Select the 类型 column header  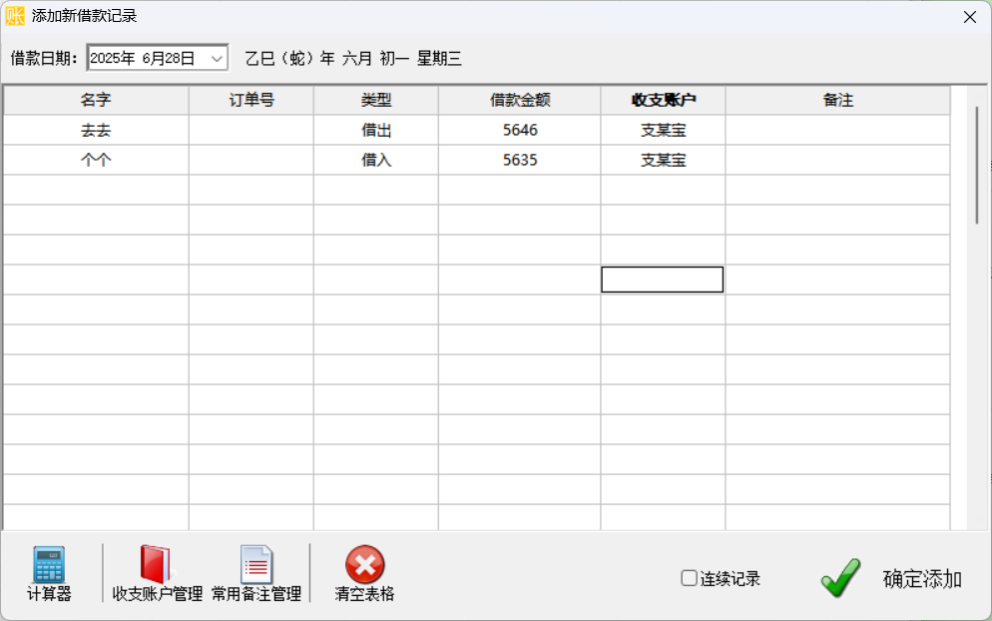click(376, 100)
